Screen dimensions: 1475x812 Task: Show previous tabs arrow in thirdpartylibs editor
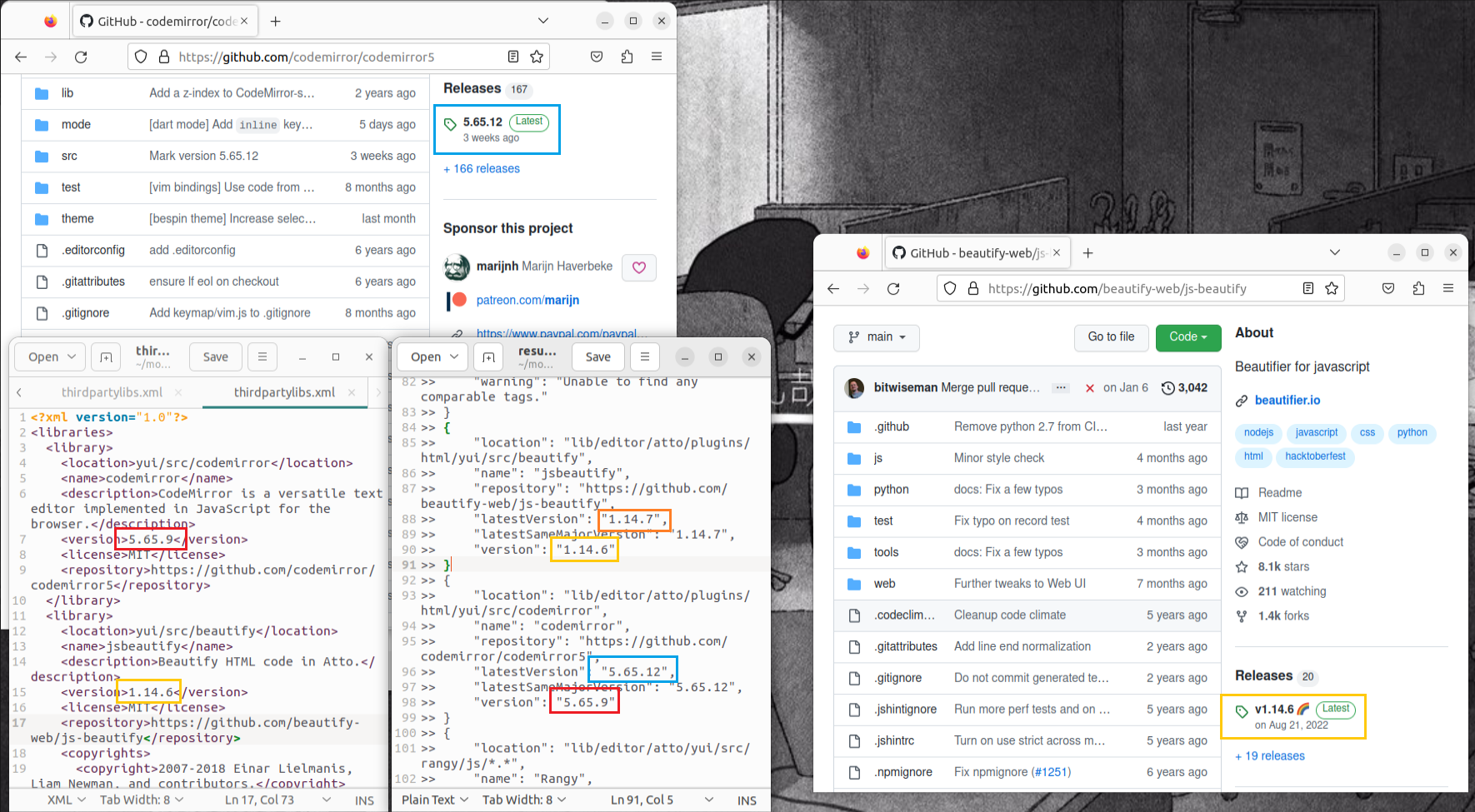click(19, 392)
